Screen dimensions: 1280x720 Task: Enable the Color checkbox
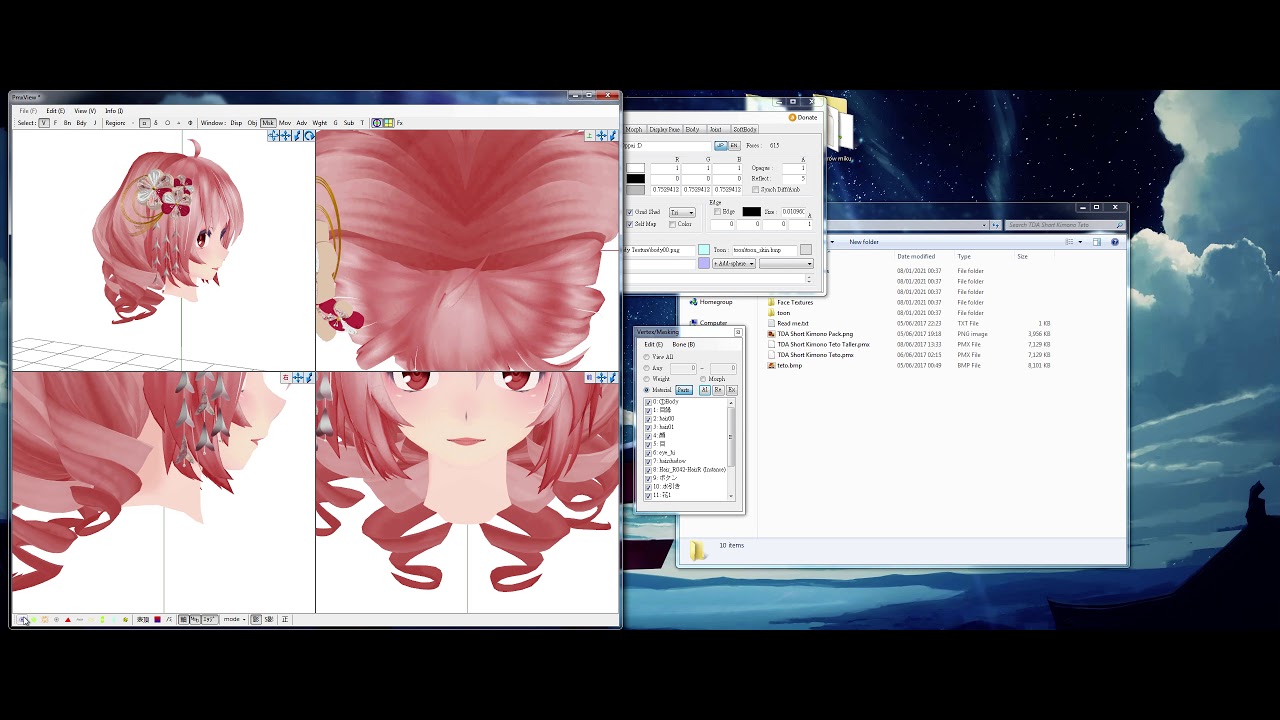(x=672, y=224)
